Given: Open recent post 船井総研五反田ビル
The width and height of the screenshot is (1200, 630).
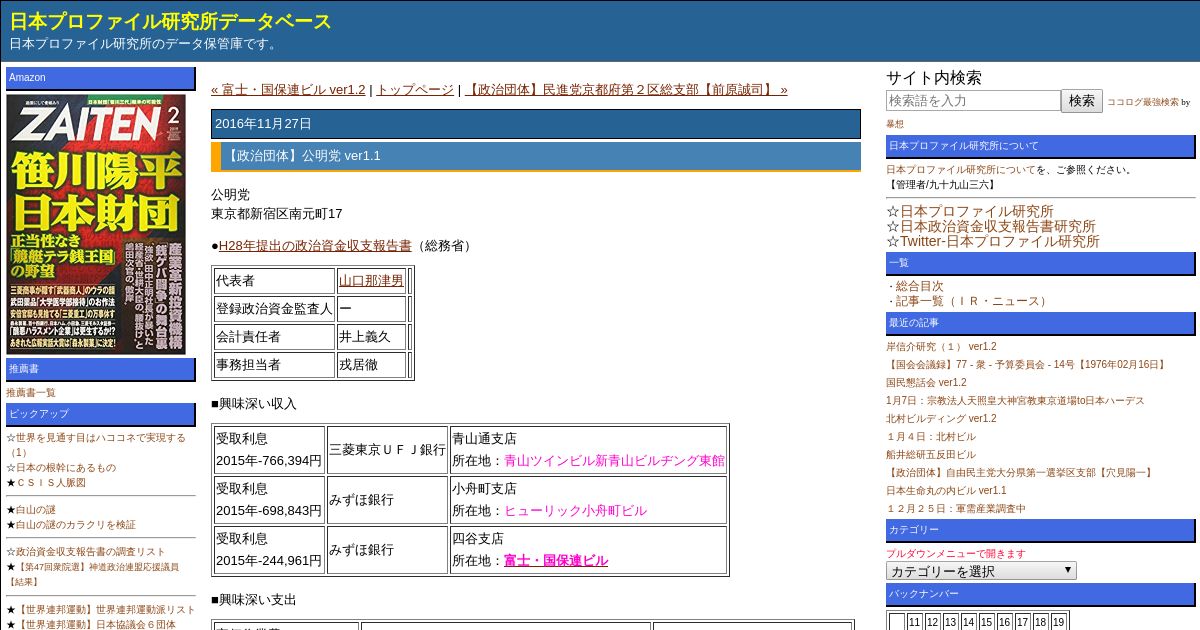Looking at the screenshot, I should 931,455.
